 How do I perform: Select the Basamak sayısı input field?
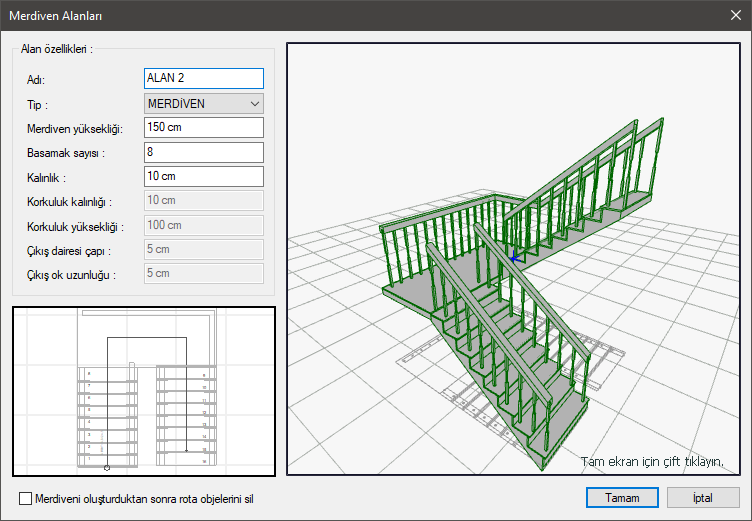click(x=203, y=152)
